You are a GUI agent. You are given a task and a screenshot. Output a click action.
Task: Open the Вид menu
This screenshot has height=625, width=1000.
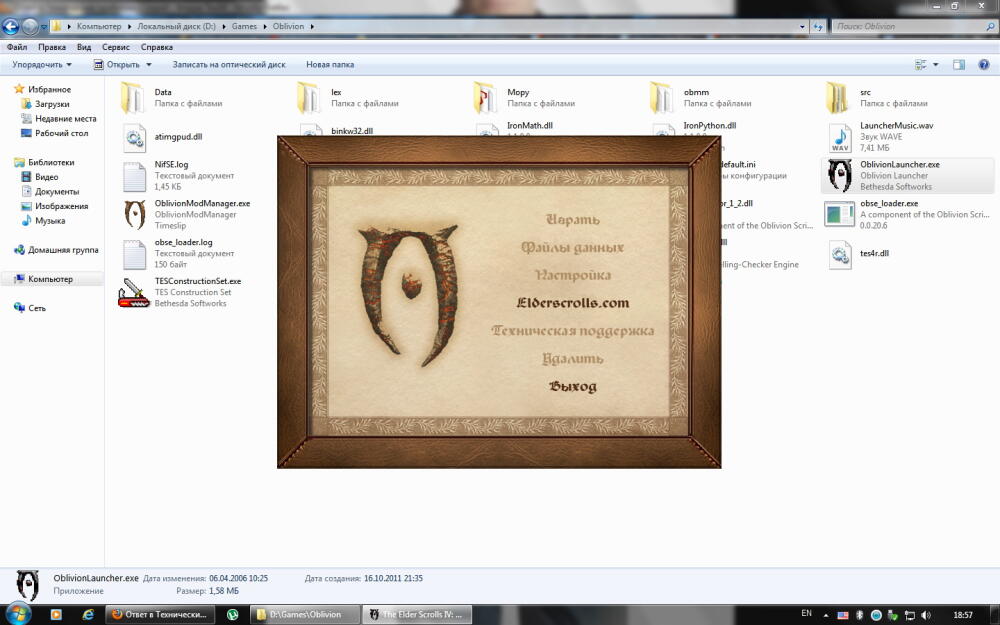click(84, 47)
